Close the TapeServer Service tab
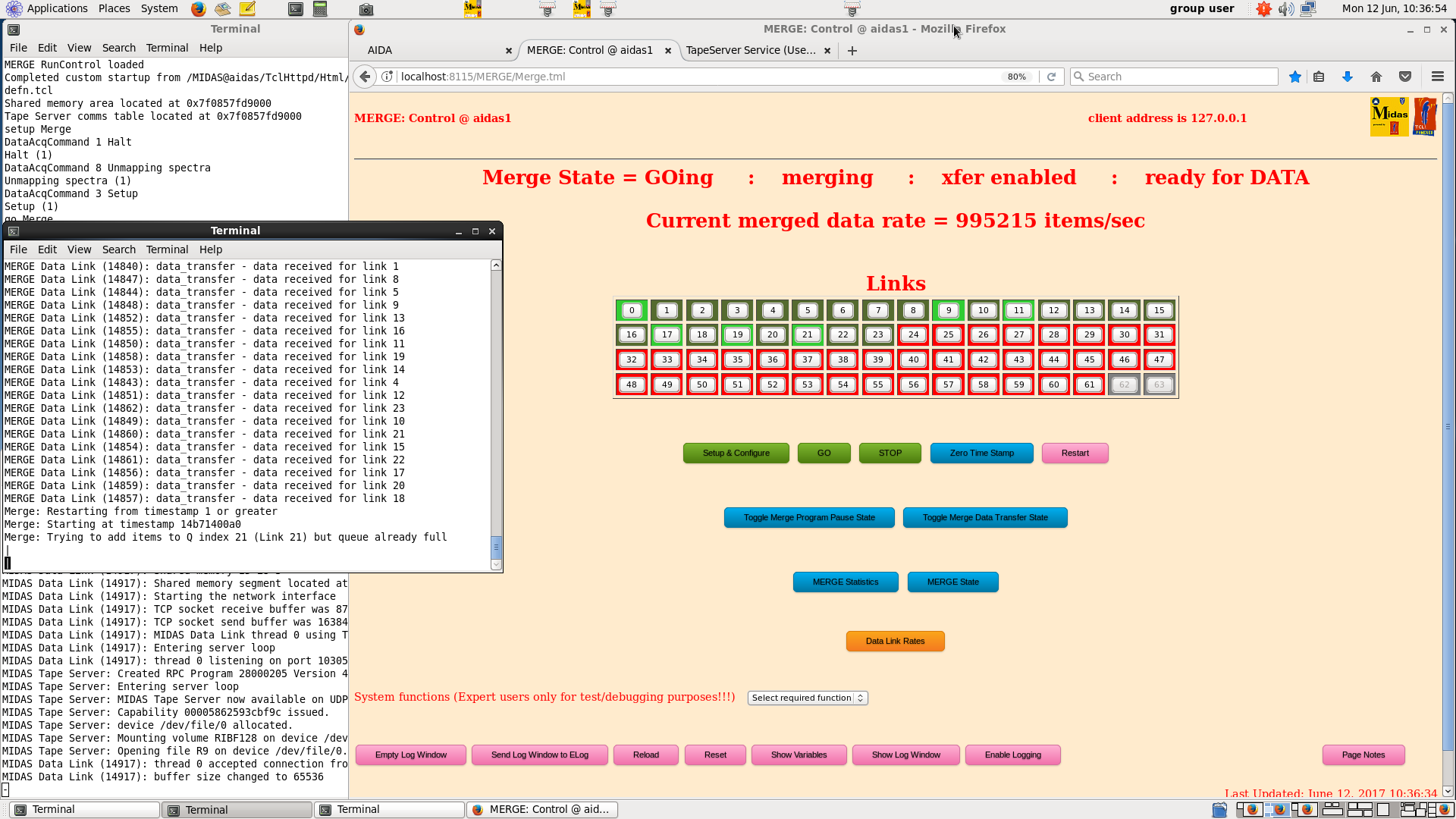 coord(827,51)
